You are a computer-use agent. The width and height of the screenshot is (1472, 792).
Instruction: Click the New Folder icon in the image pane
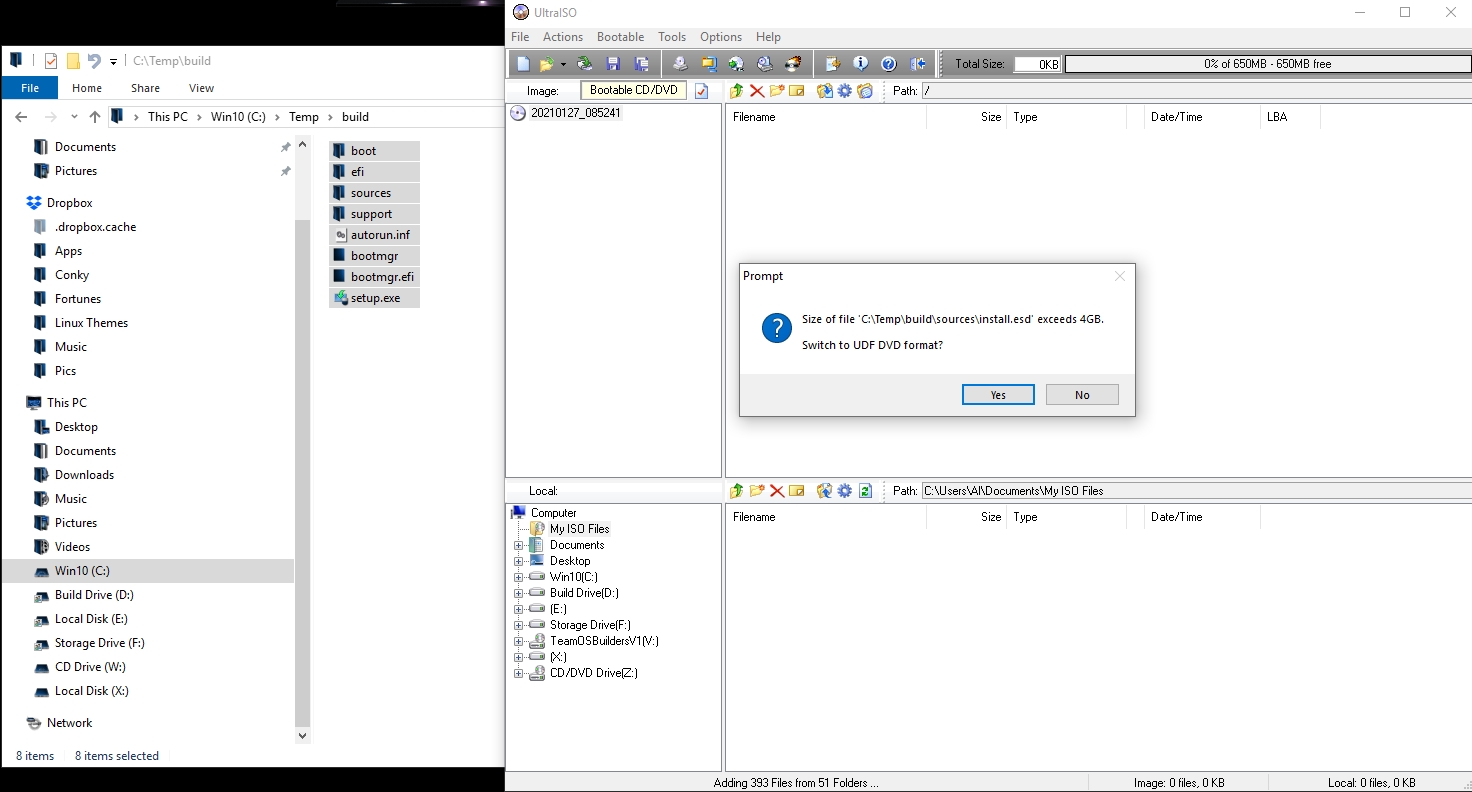tap(777, 91)
